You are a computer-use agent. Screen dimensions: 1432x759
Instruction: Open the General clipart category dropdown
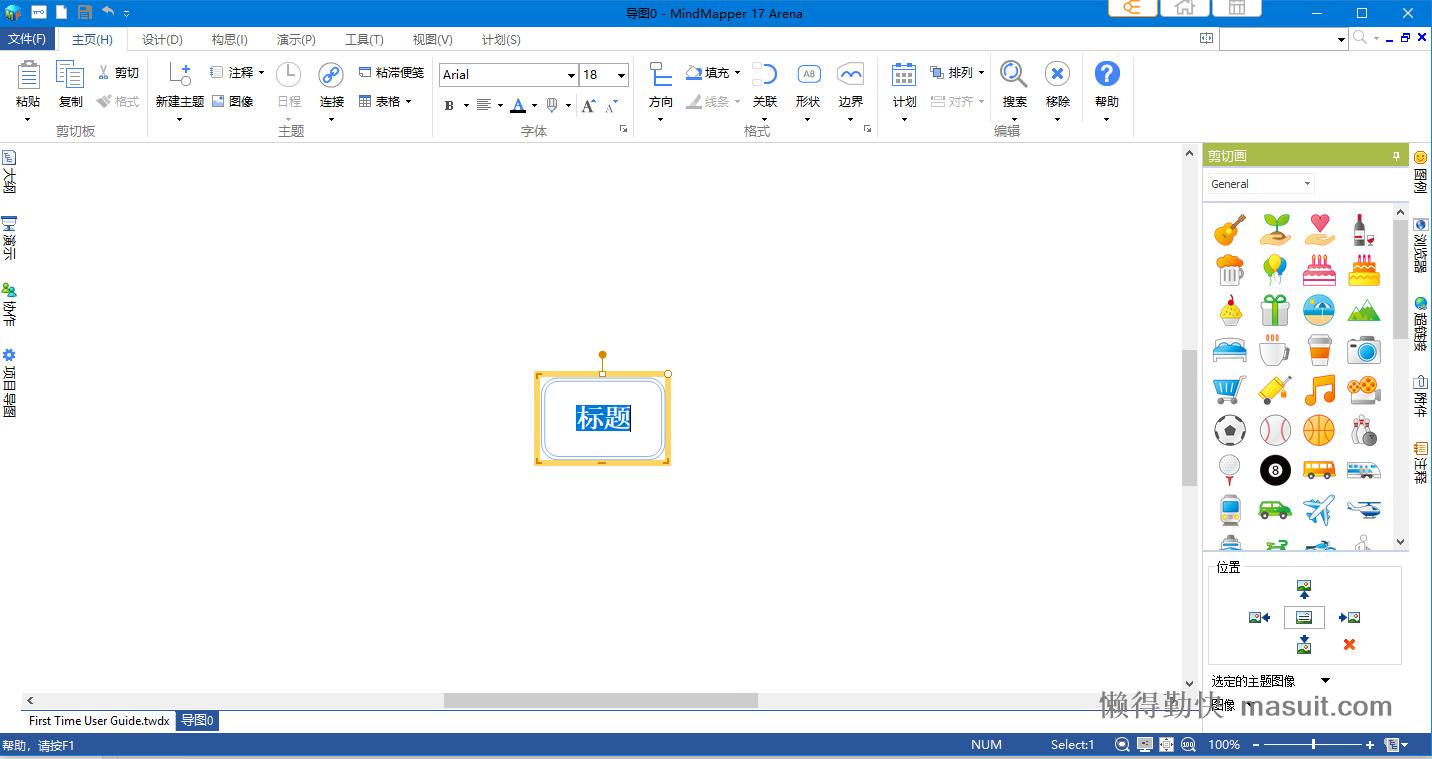click(1306, 184)
